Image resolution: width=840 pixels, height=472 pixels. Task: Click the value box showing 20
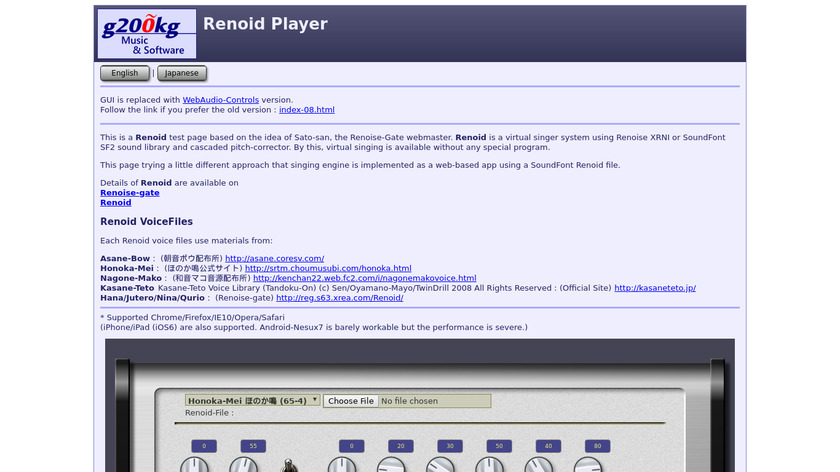tap(401, 446)
